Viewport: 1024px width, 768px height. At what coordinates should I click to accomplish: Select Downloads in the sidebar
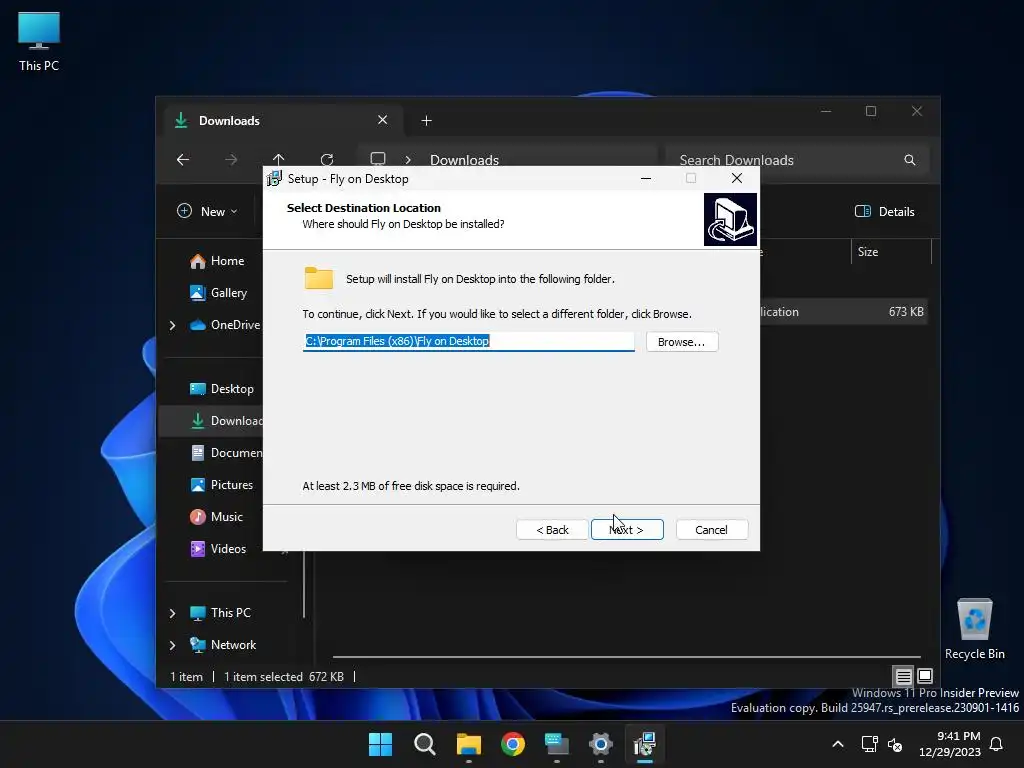[225, 421]
